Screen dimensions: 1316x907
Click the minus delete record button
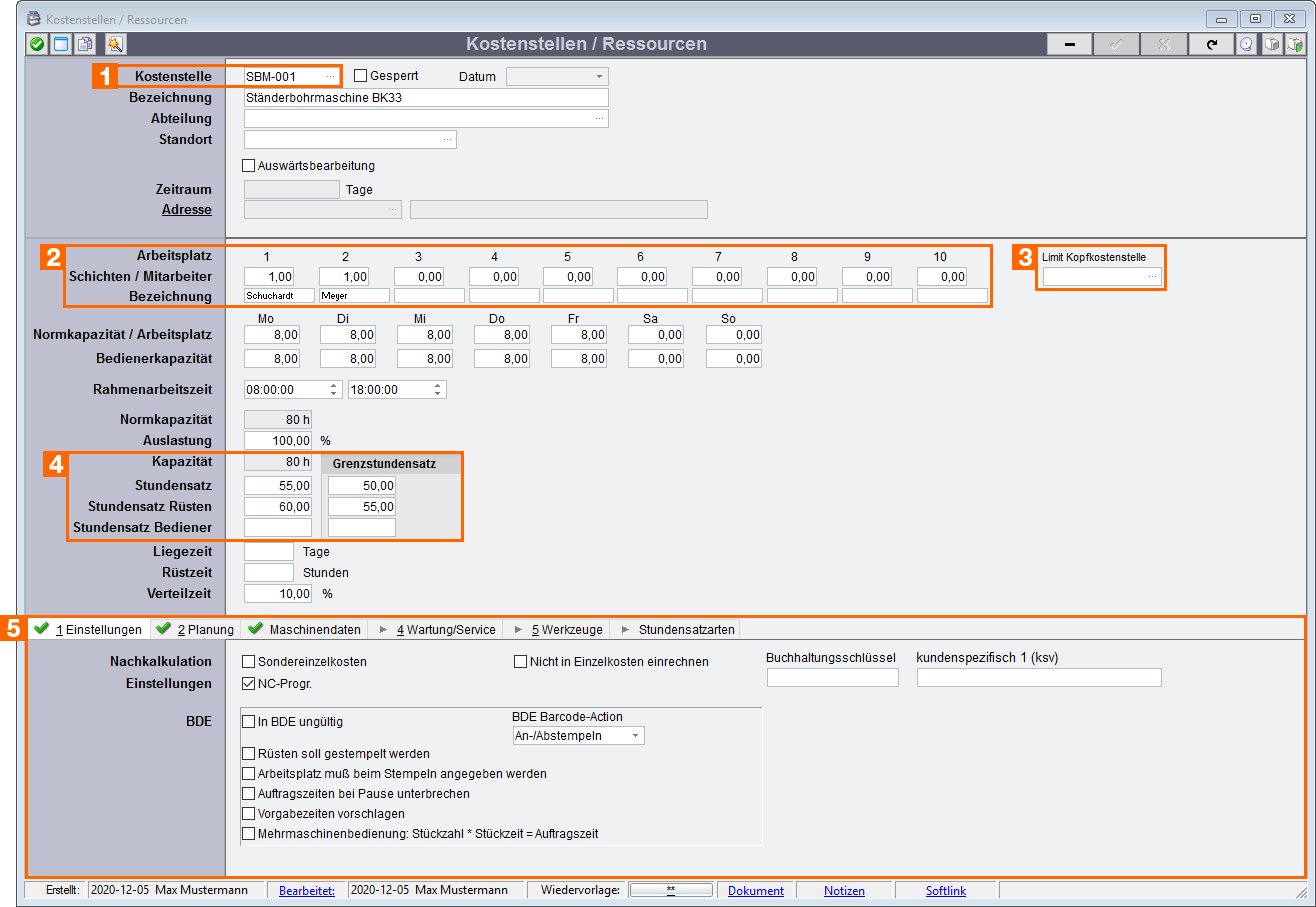click(1070, 44)
